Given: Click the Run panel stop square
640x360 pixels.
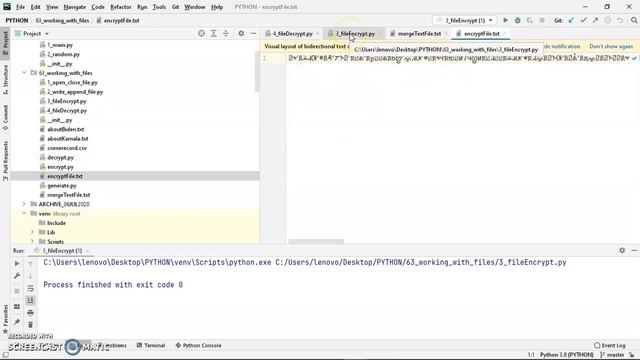Looking at the screenshot, I should [17, 291].
